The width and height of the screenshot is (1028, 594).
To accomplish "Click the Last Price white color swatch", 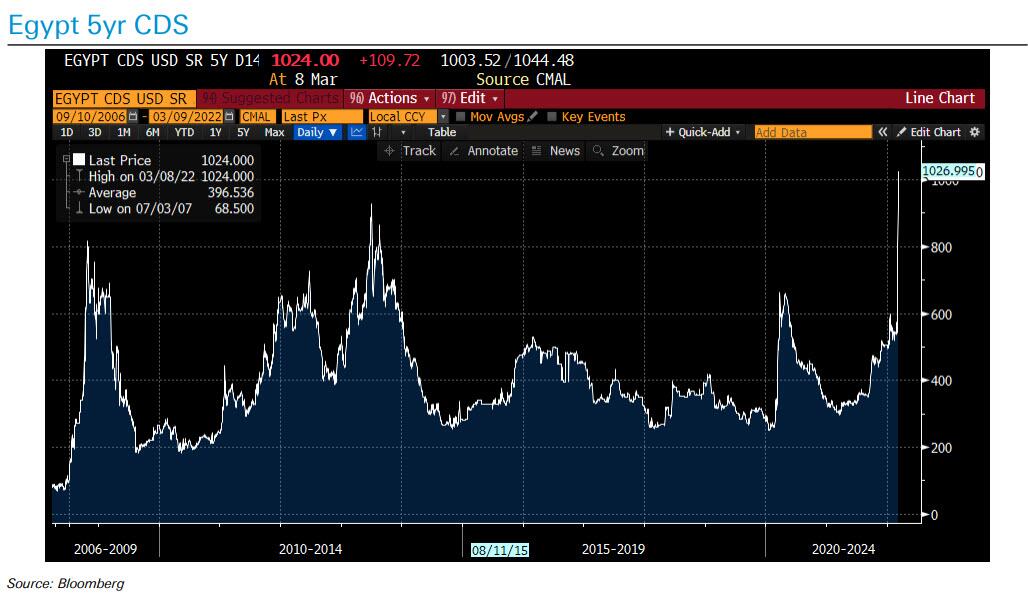I will pyautogui.click(x=78, y=160).
